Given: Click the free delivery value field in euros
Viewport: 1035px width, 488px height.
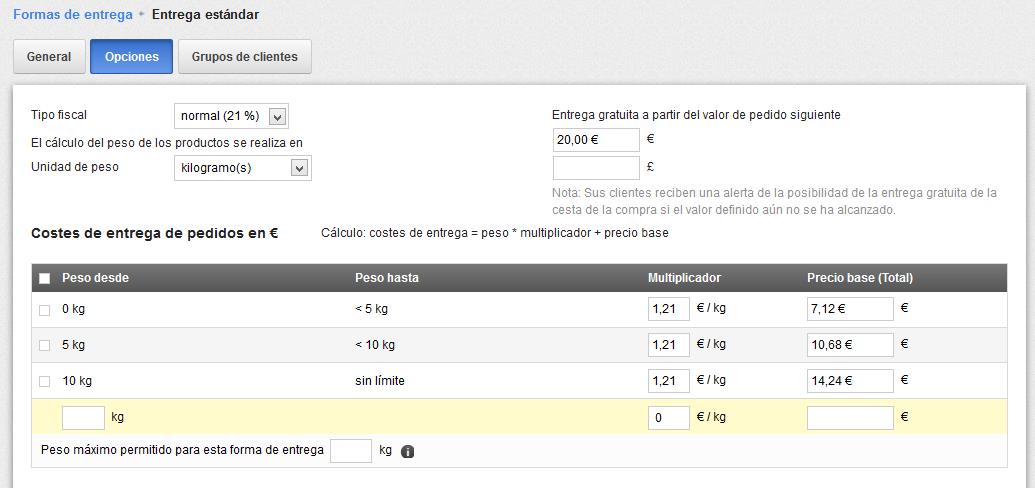Looking at the screenshot, I should (x=595, y=140).
